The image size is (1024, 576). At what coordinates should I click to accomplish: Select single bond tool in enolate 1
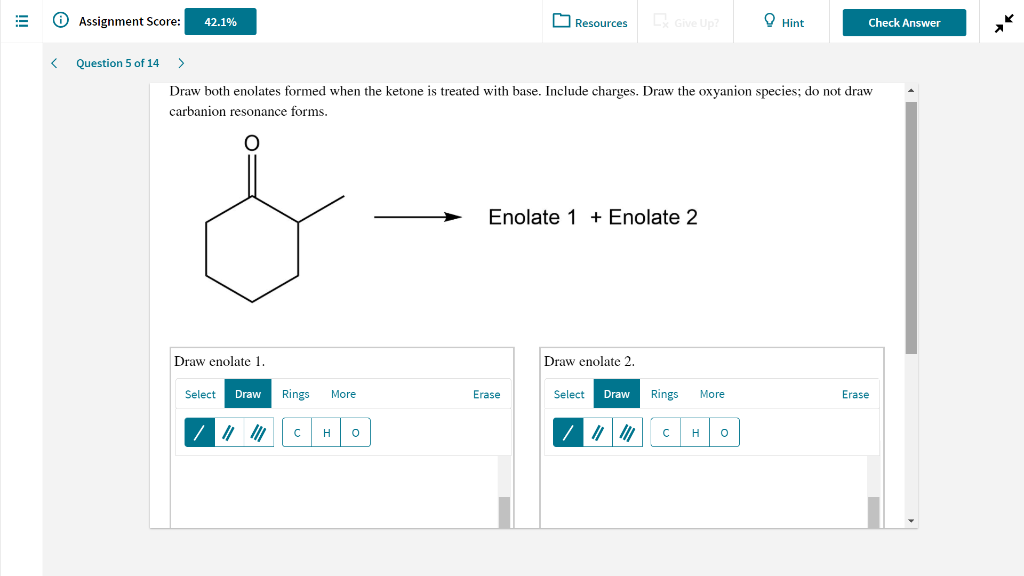tap(200, 432)
